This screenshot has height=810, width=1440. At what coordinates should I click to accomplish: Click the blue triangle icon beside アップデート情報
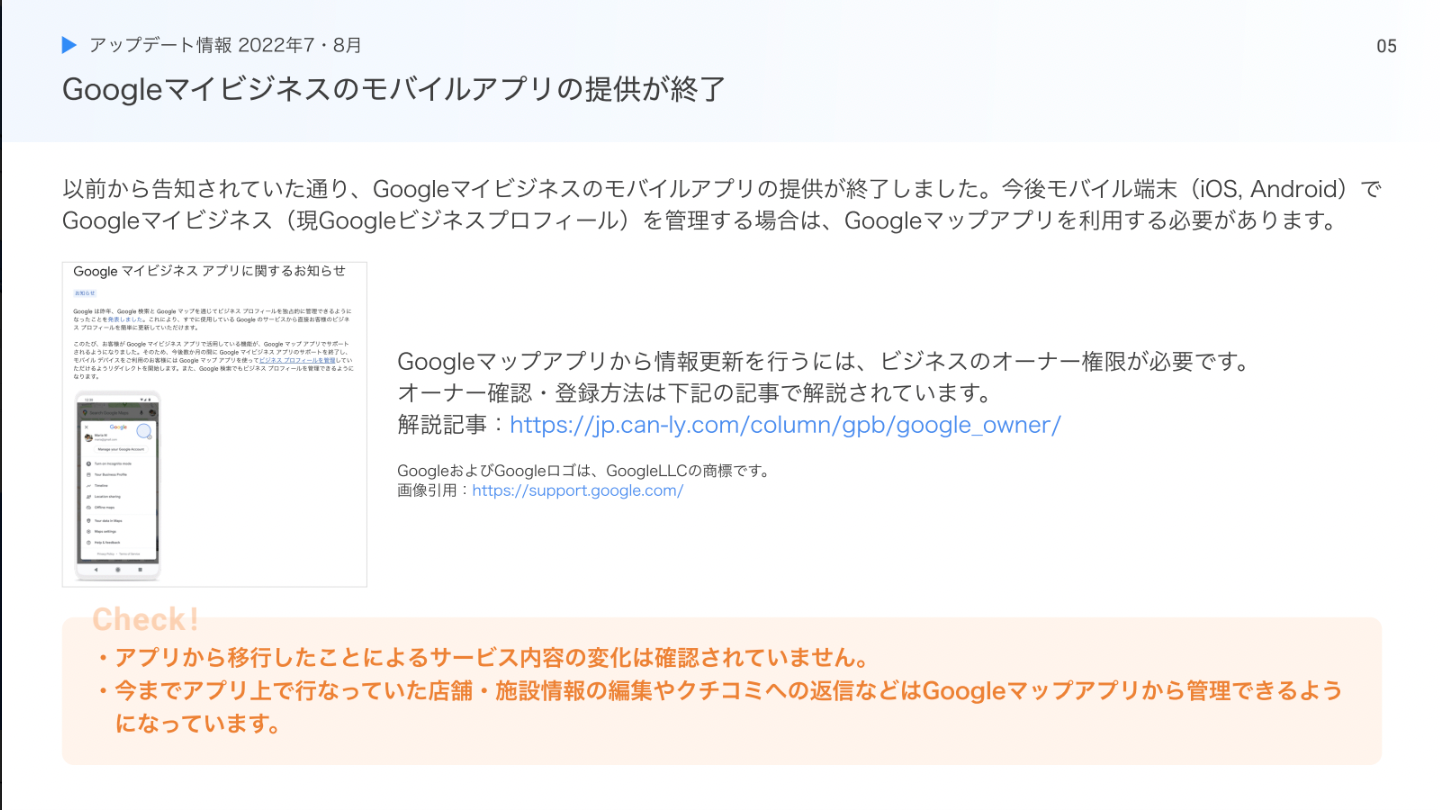coord(69,45)
